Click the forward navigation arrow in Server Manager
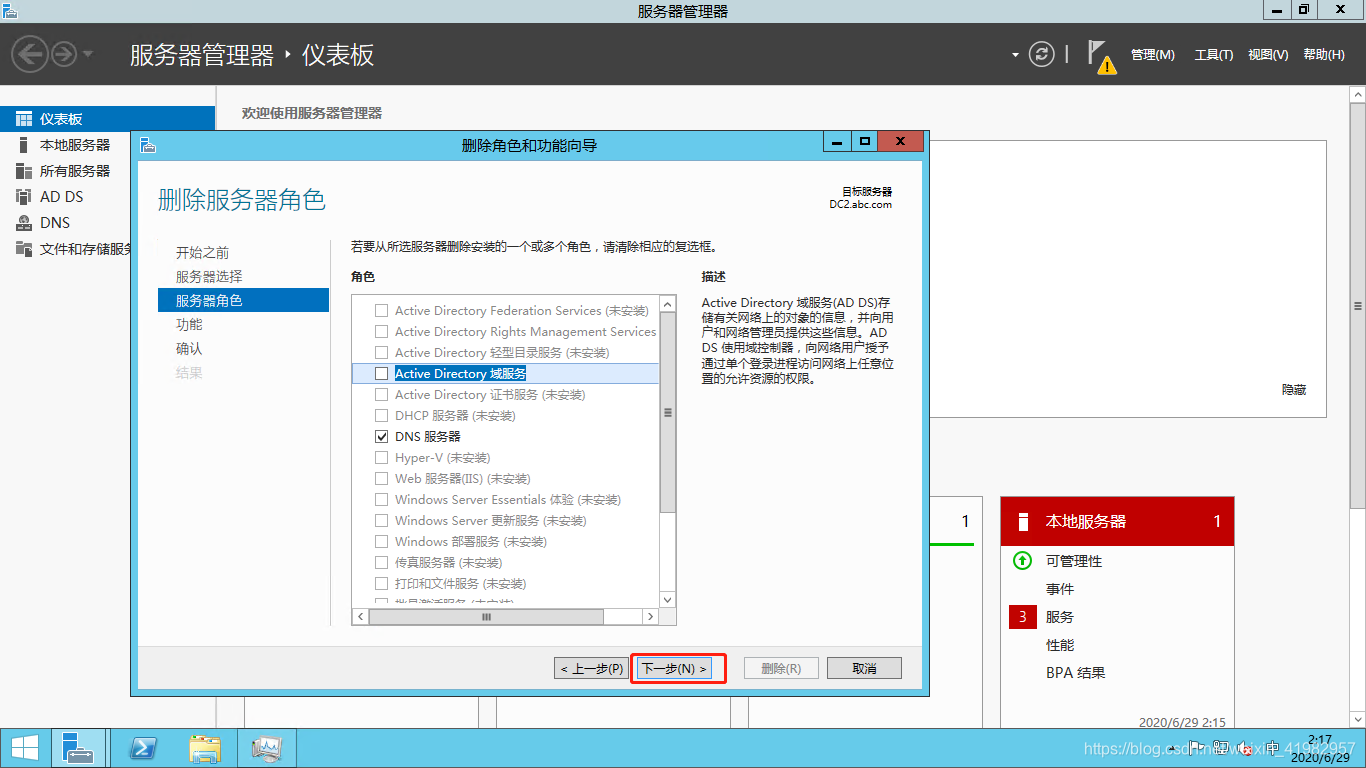The image size is (1366, 768). pyautogui.click(x=63, y=54)
